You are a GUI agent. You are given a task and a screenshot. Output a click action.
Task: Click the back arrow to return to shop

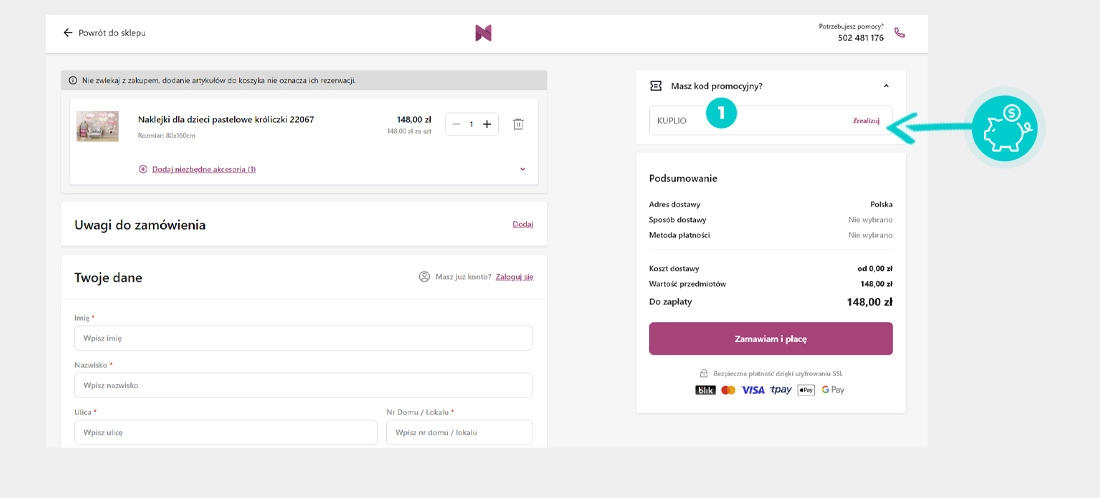tap(68, 33)
